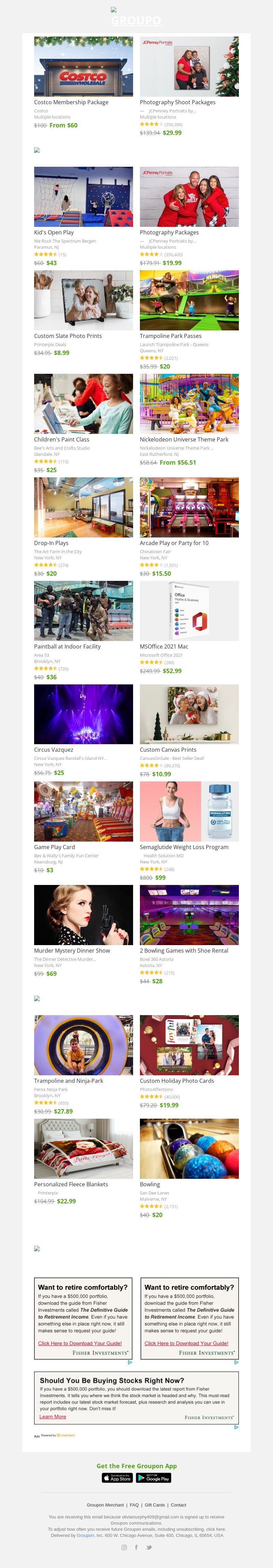The height and width of the screenshot is (1568, 273).
Task: Click 'Click Here to Download Your Guide' in the left ad
Action: [x=80, y=1343]
